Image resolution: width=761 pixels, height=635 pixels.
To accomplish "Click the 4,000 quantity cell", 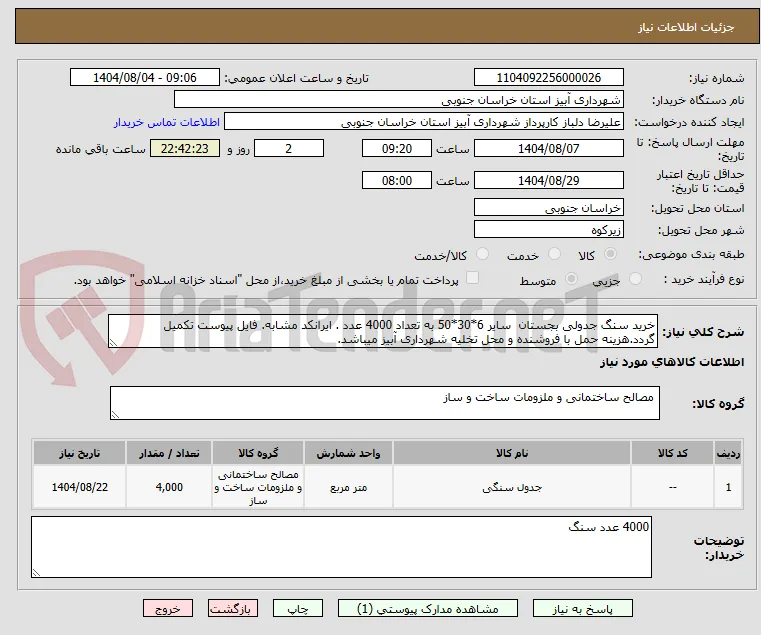I will [169, 487].
